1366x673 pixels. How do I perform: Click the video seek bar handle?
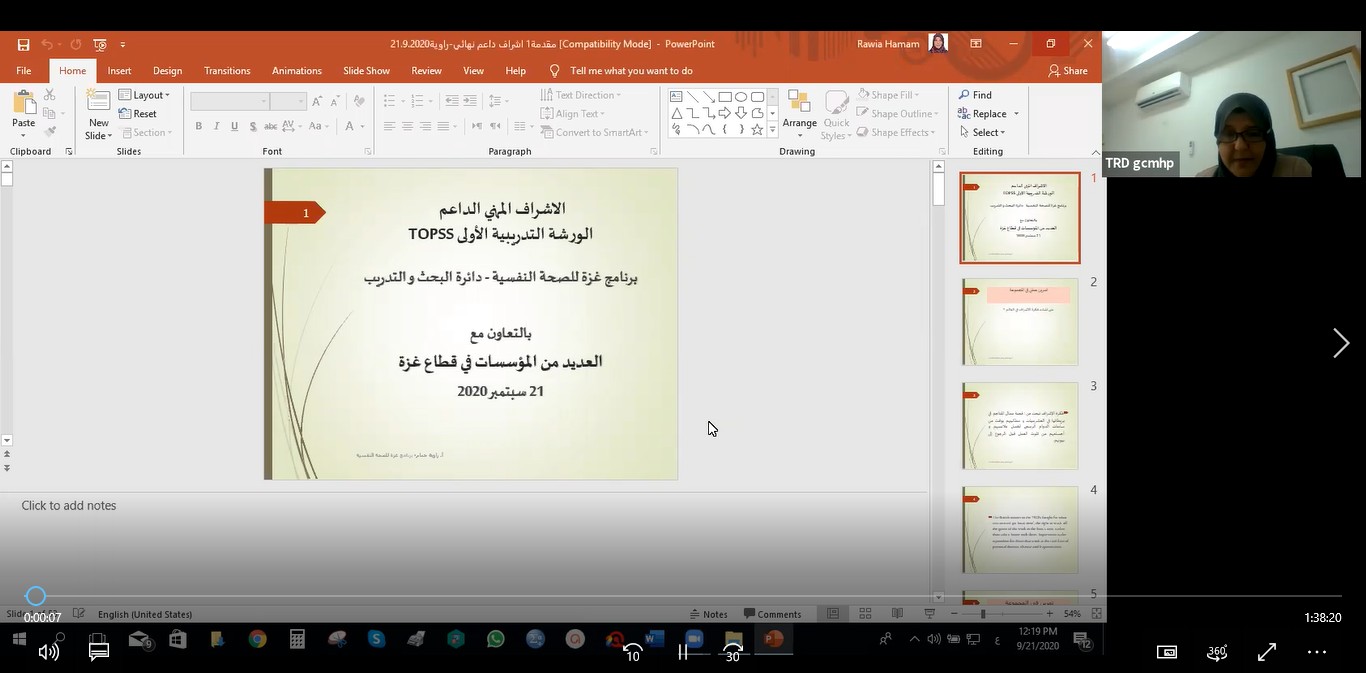coord(36,596)
